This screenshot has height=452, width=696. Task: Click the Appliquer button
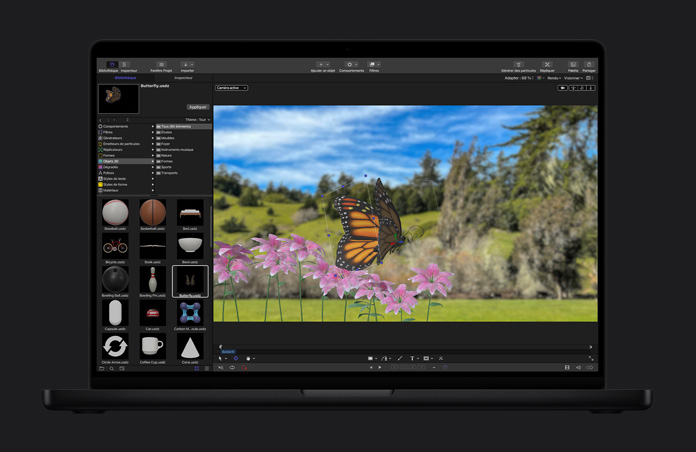tap(198, 107)
